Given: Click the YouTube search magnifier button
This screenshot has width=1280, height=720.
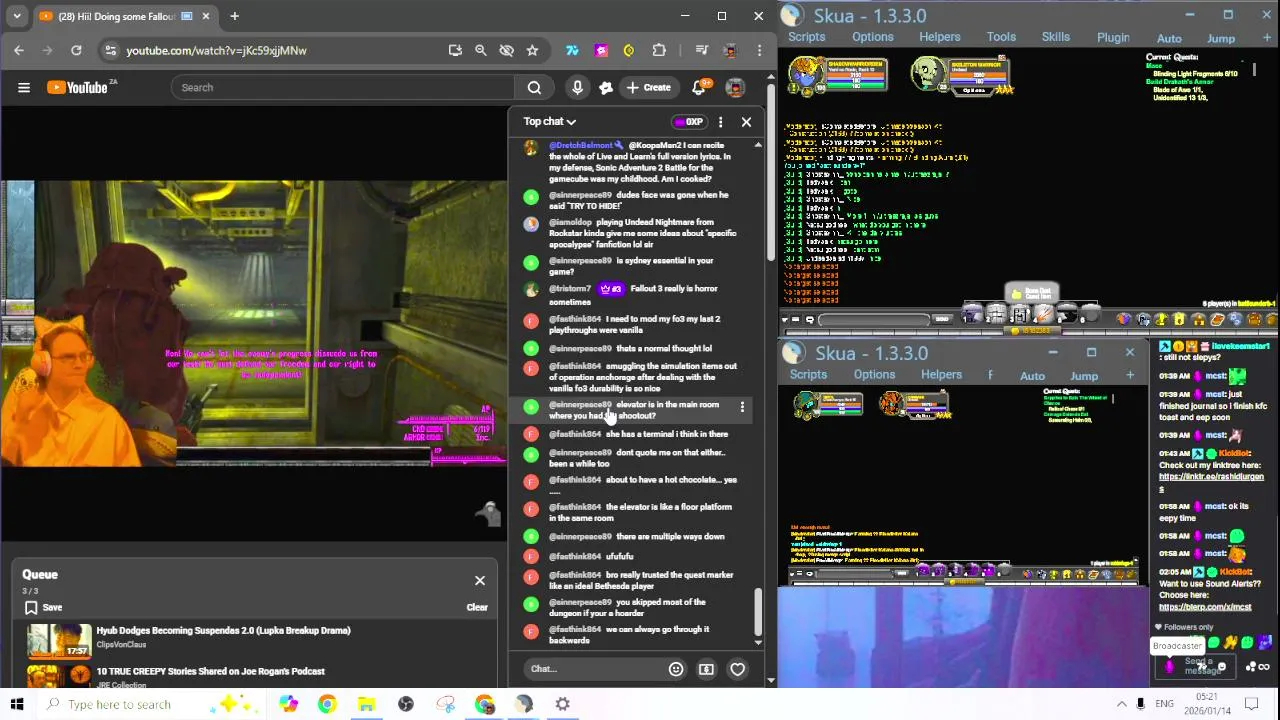Looking at the screenshot, I should tap(534, 87).
